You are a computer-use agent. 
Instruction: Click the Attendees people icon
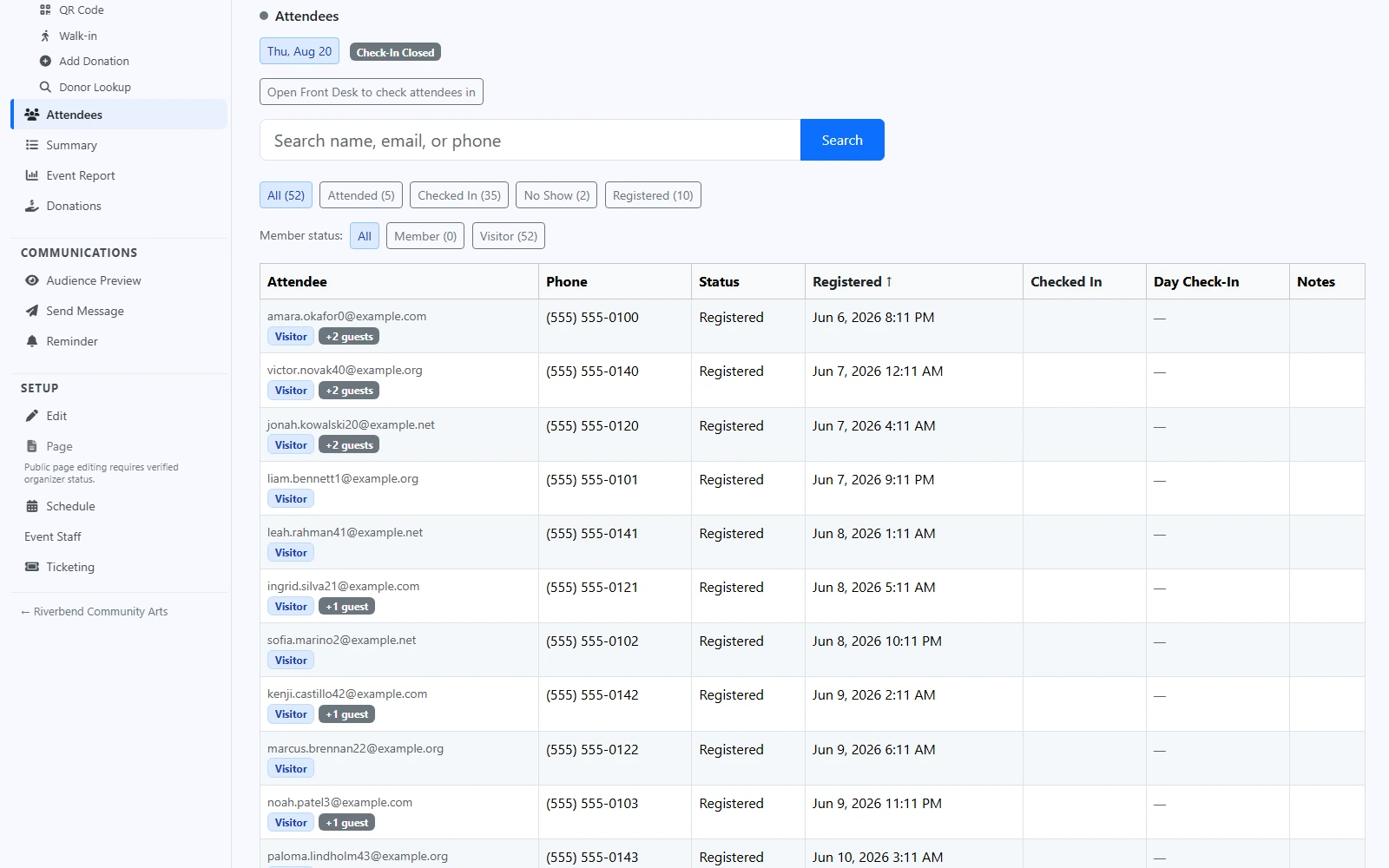coord(32,115)
